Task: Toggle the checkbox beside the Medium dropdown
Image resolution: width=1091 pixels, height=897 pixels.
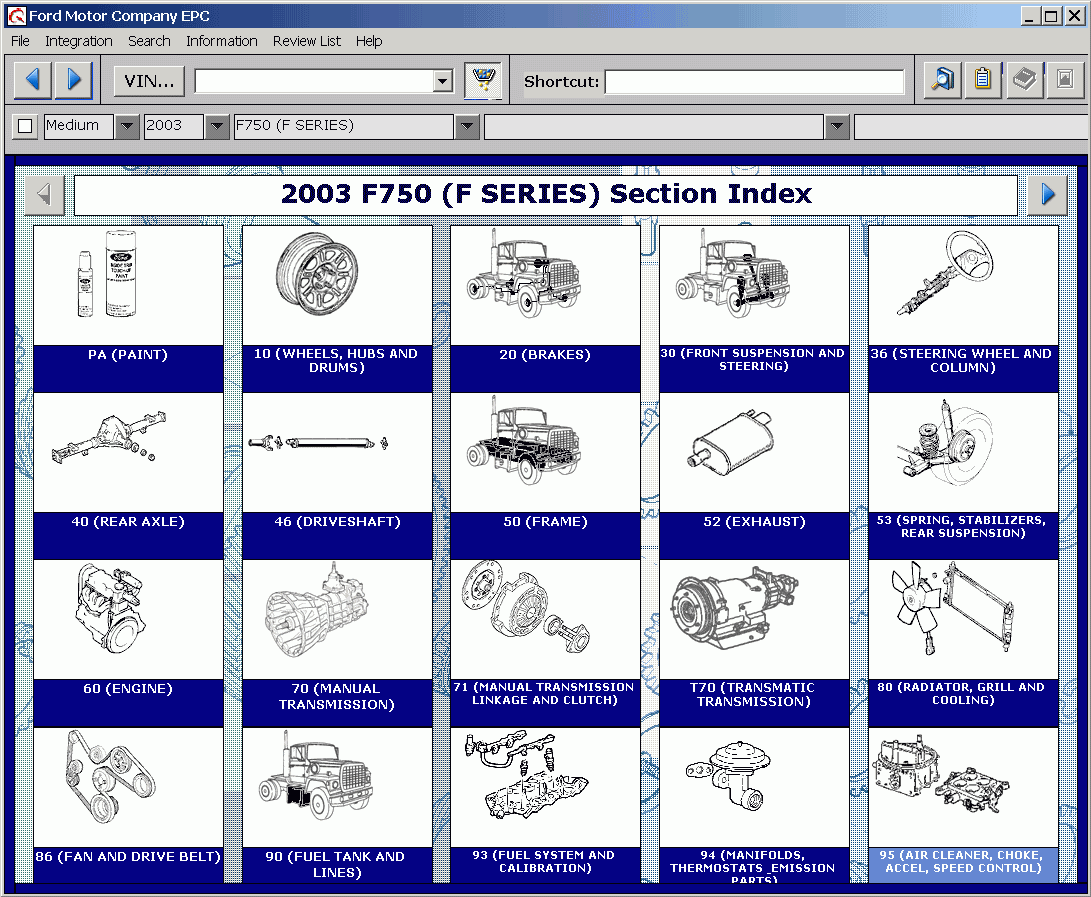Action: pyautogui.click(x=23, y=126)
